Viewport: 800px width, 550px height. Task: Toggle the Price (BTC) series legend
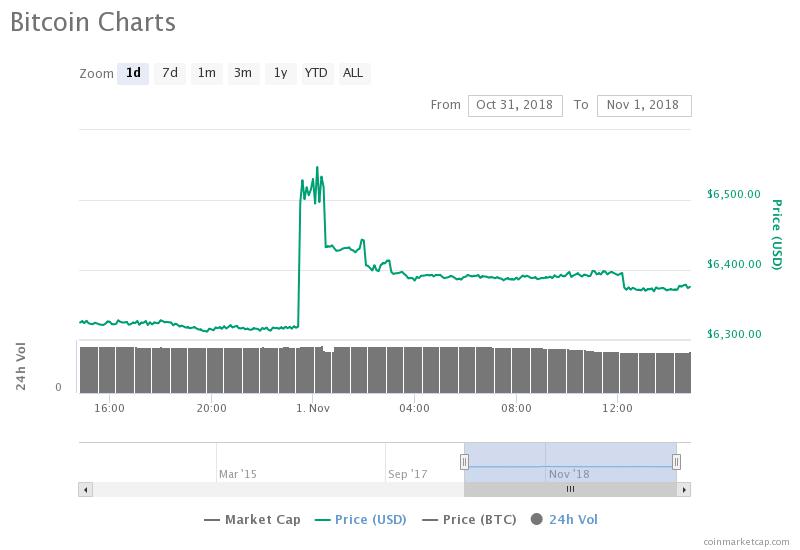click(x=469, y=520)
